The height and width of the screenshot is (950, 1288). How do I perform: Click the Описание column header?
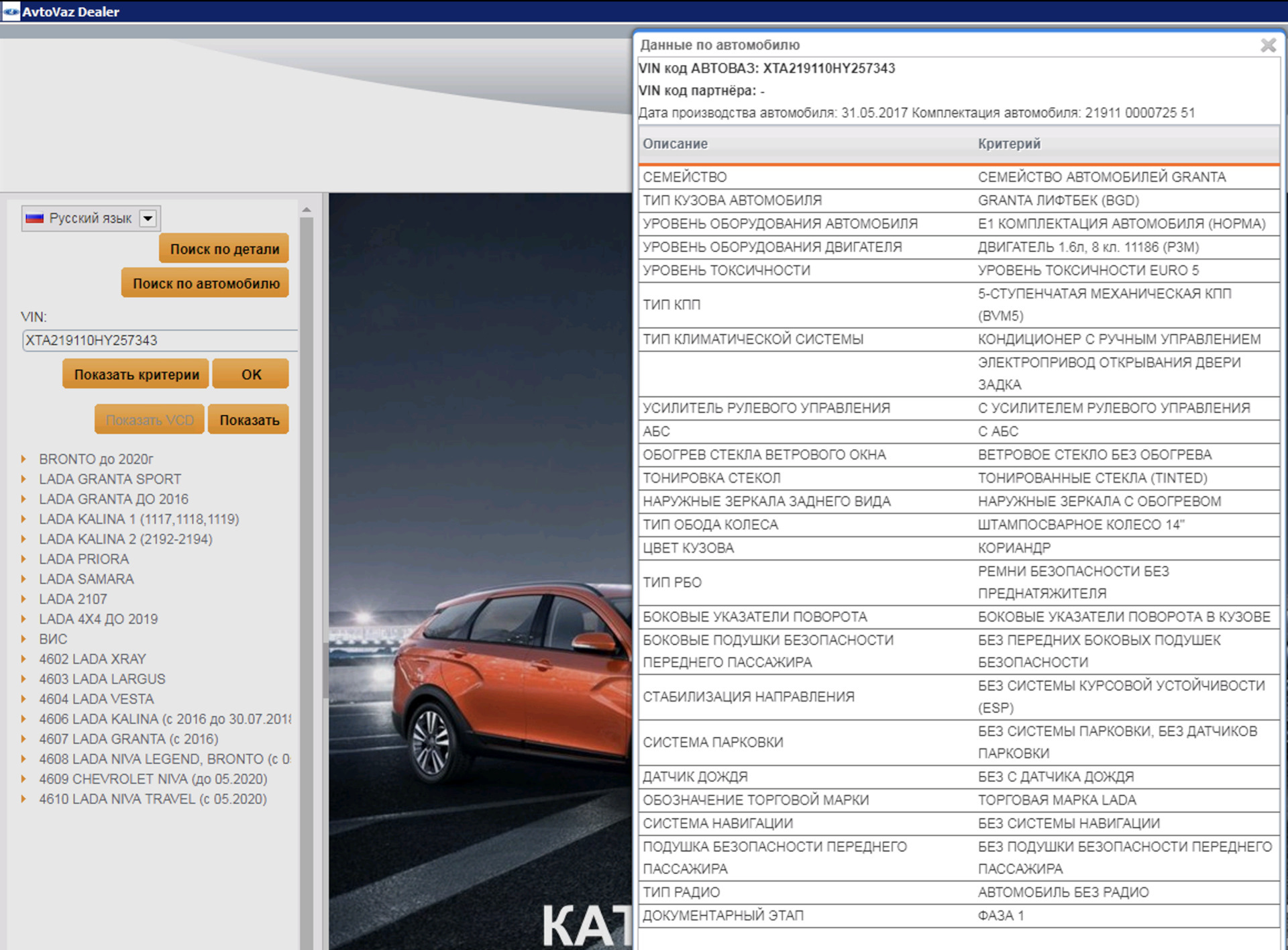tap(675, 144)
